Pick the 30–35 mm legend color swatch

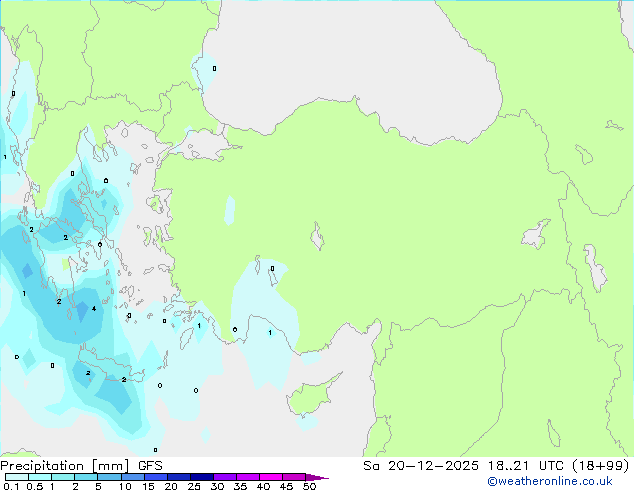pos(224,477)
